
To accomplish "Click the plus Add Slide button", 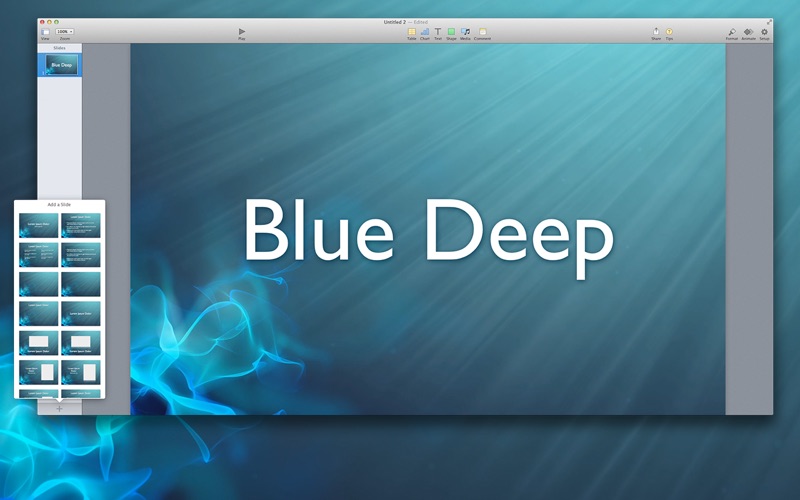I will pos(59,408).
